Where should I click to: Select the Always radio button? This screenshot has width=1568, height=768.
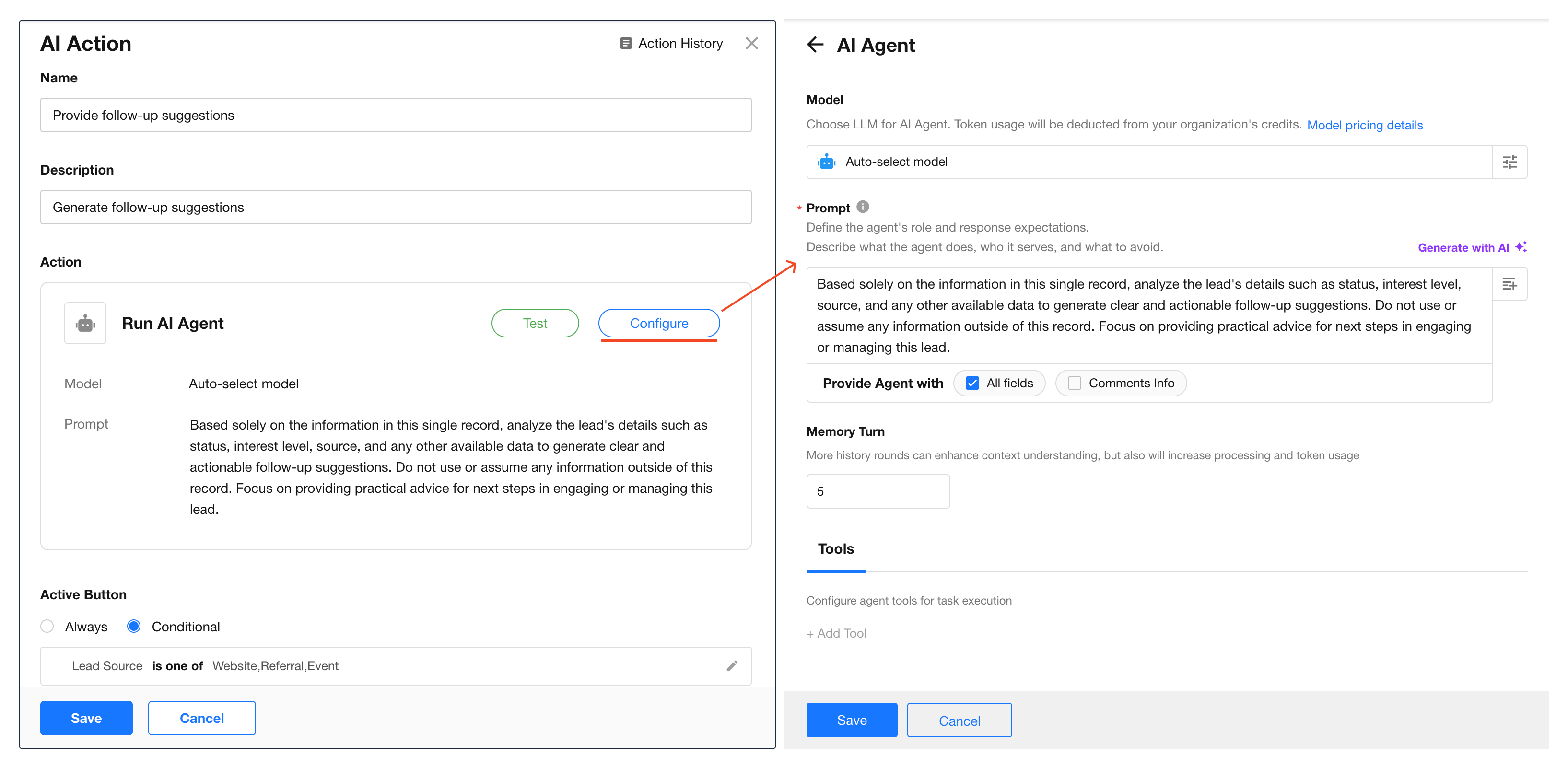click(47, 626)
